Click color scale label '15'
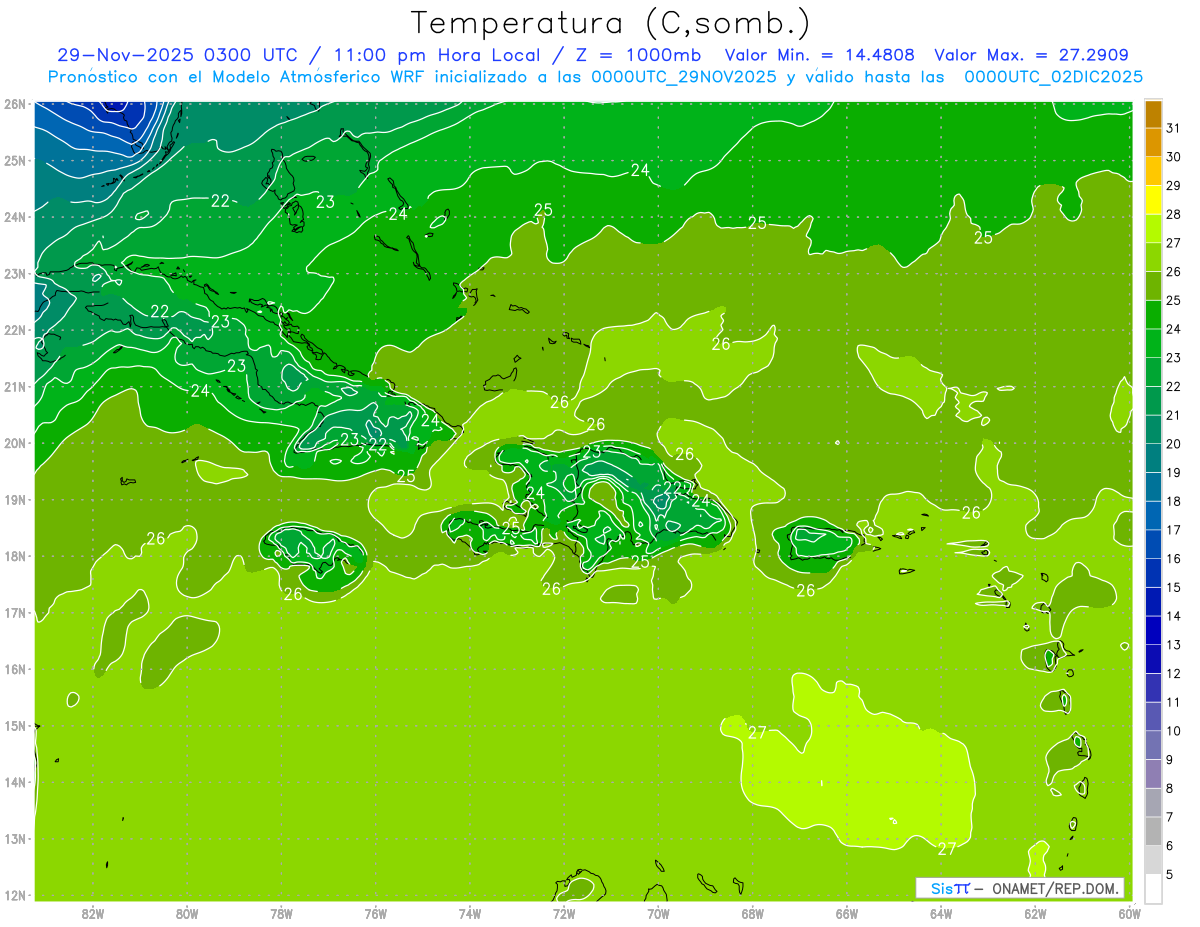The height and width of the screenshot is (927, 1200). 1173,587
